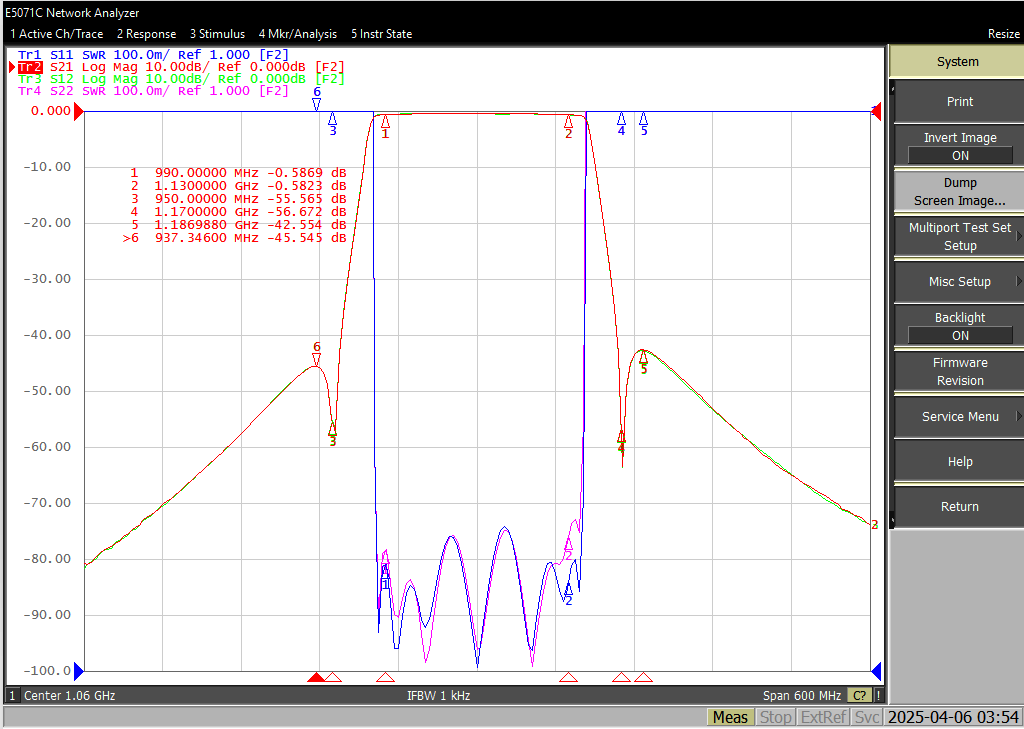This screenshot has width=1024, height=729.
Task: Click red marker 4 at right notch
Action: tap(621, 442)
